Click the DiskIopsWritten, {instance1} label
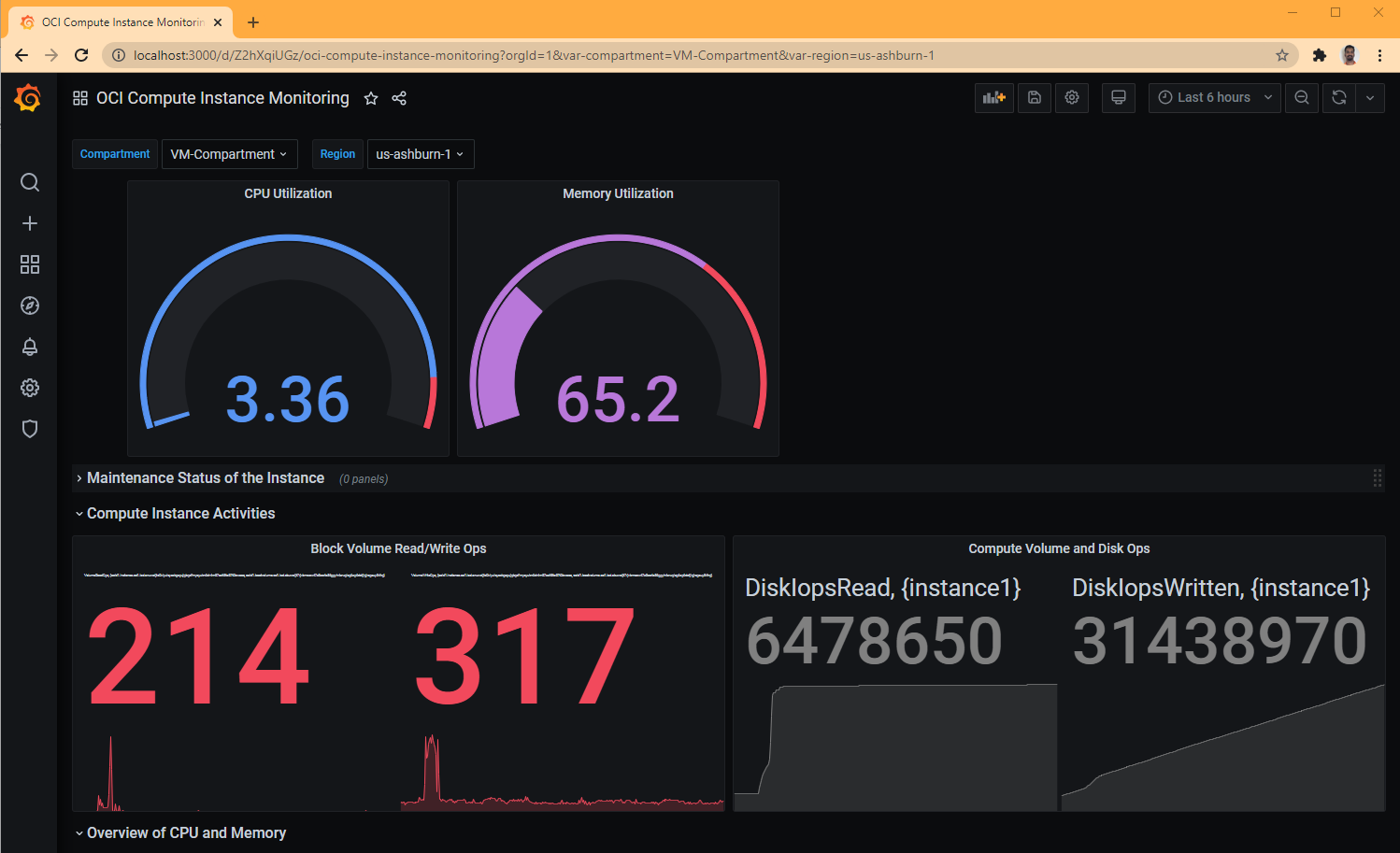1400x853 pixels. [1221, 588]
